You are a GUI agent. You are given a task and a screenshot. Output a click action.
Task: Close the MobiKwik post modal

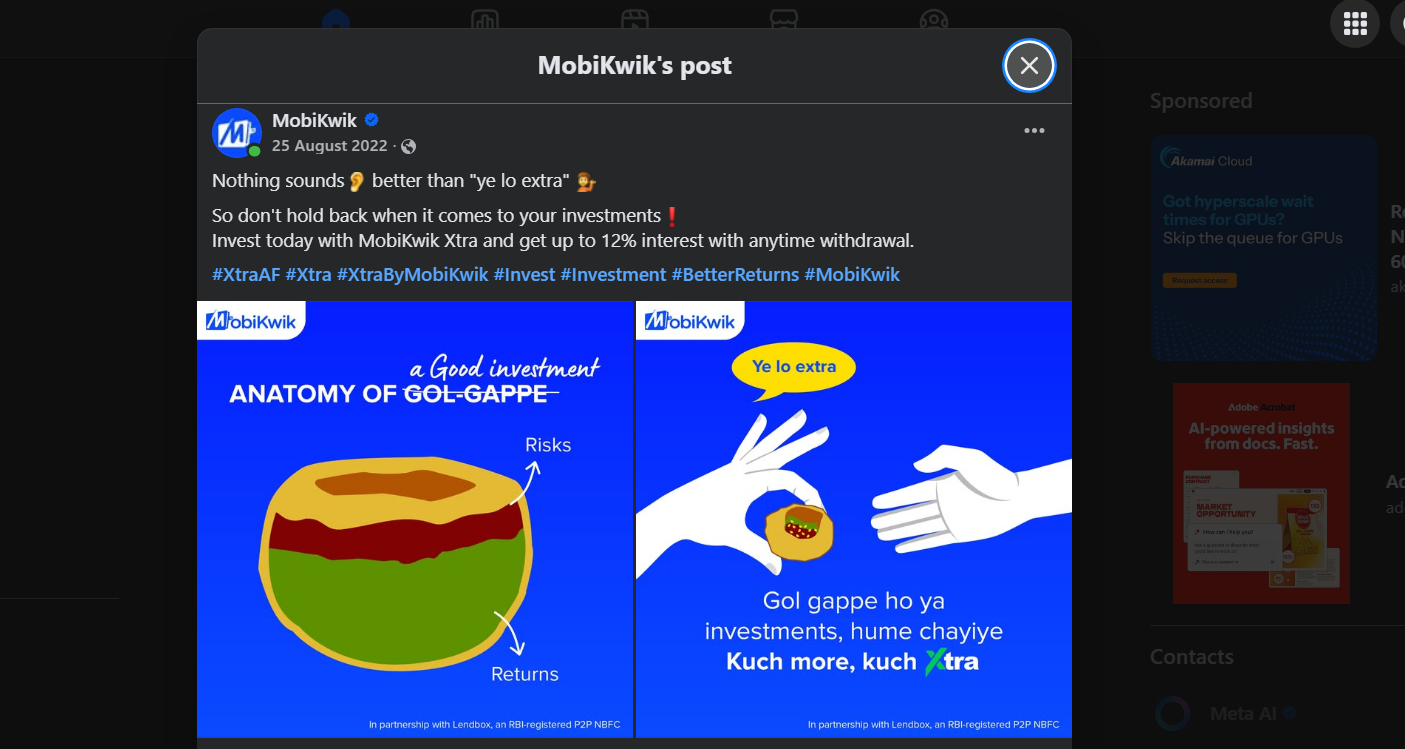[1029, 65]
